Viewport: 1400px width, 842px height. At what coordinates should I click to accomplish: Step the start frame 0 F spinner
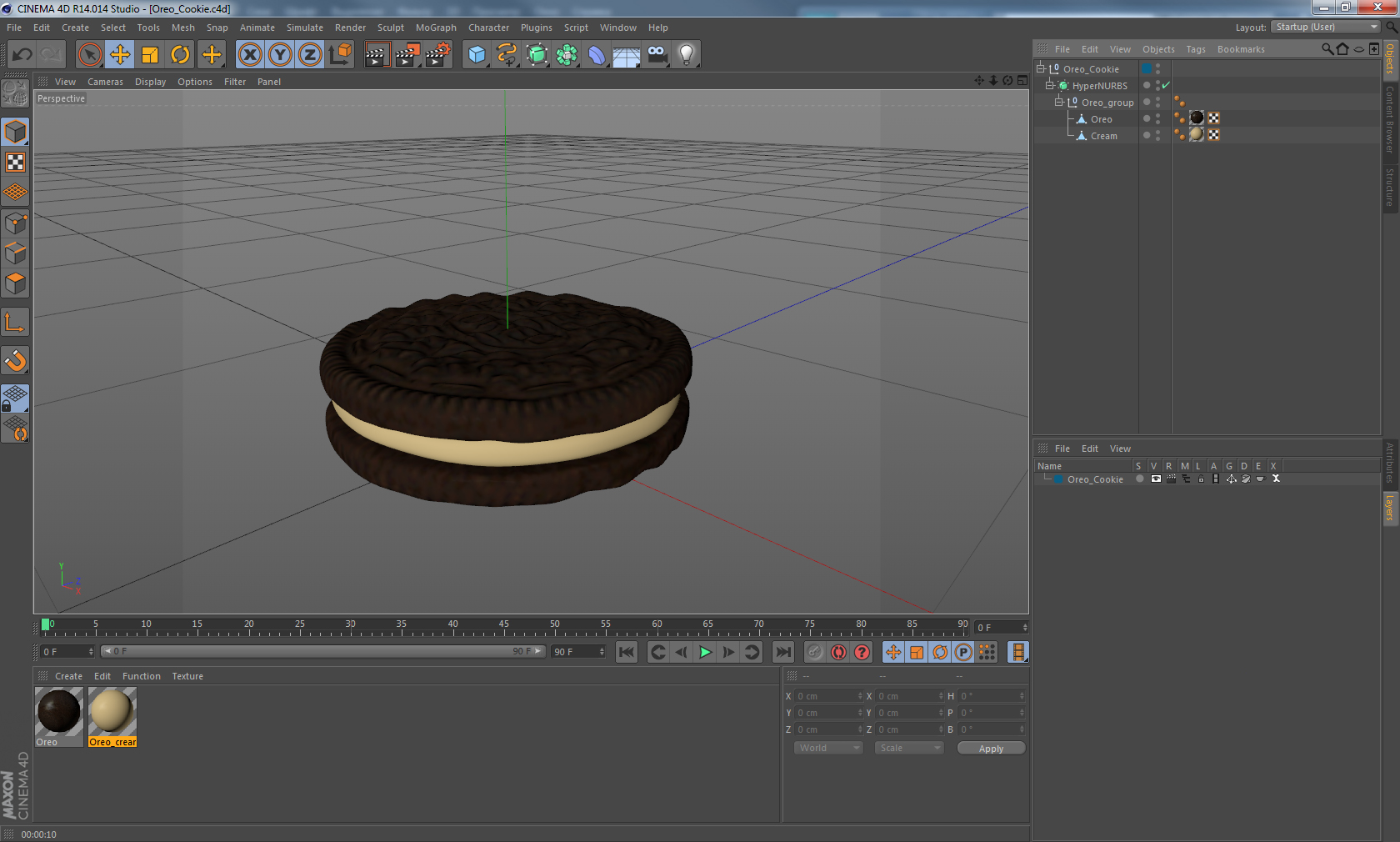point(91,652)
